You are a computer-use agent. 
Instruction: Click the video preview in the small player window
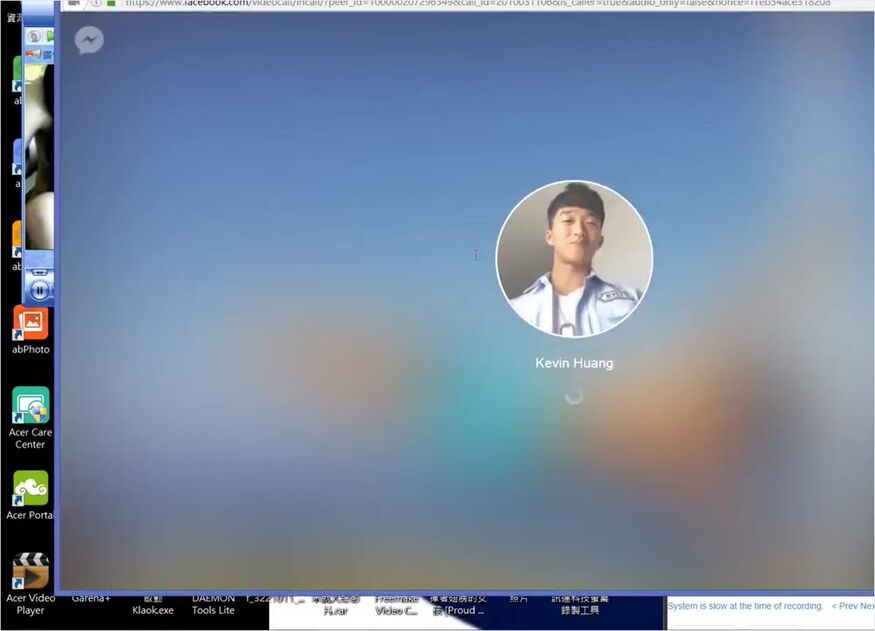click(40, 157)
